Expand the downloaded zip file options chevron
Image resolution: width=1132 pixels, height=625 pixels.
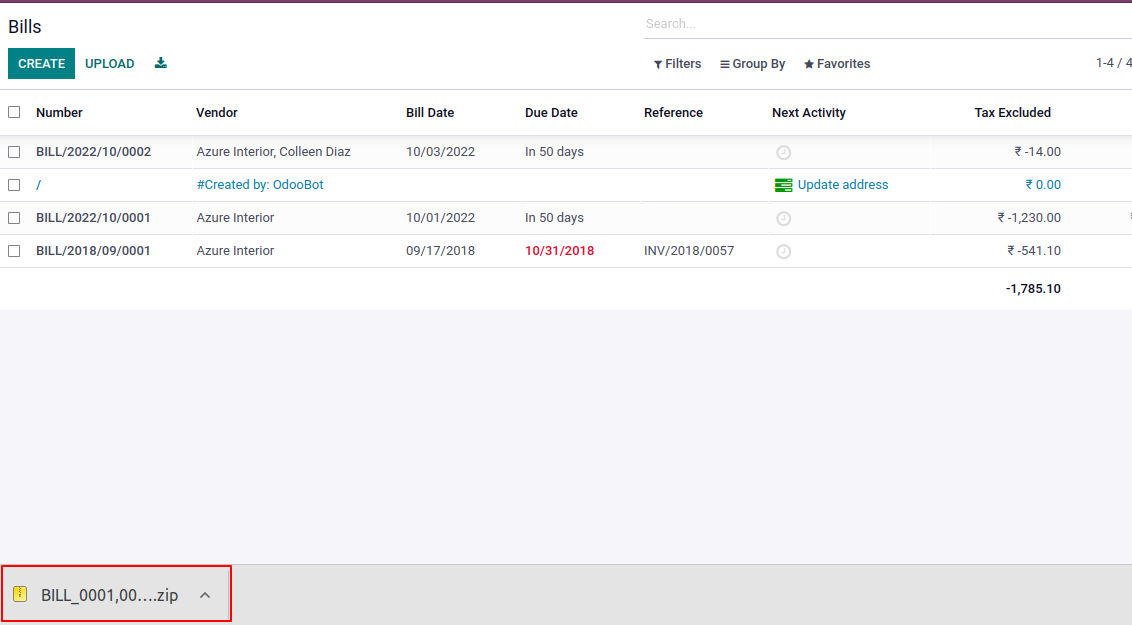click(205, 595)
